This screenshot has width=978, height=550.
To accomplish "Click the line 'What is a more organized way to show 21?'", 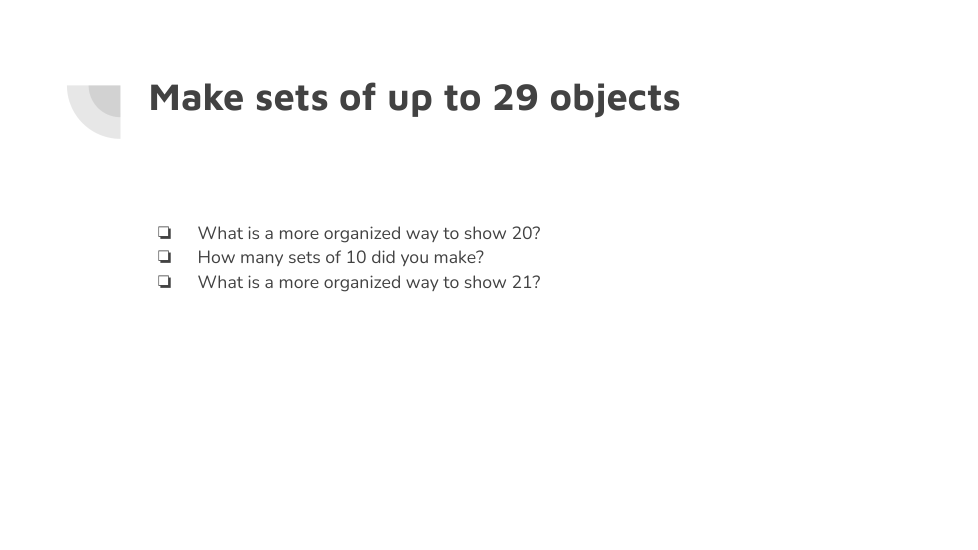I will point(368,282).
